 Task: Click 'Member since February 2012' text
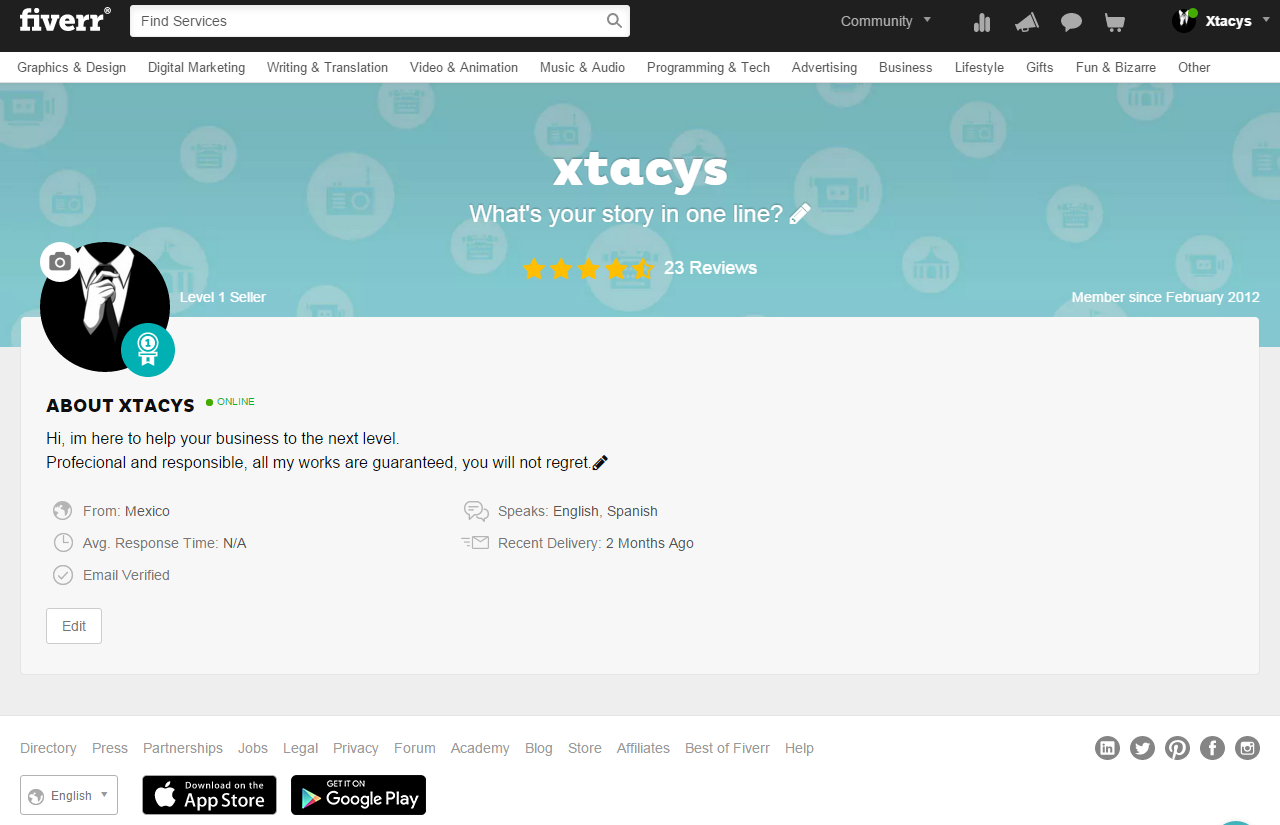click(1165, 297)
